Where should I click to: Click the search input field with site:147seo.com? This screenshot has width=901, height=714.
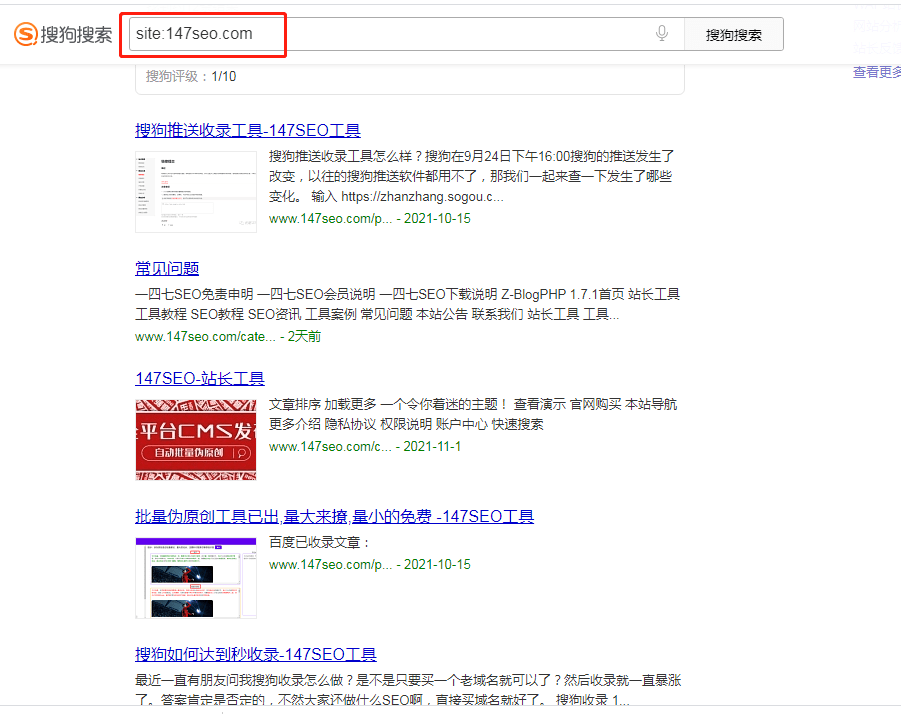pyautogui.click(x=406, y=34)
